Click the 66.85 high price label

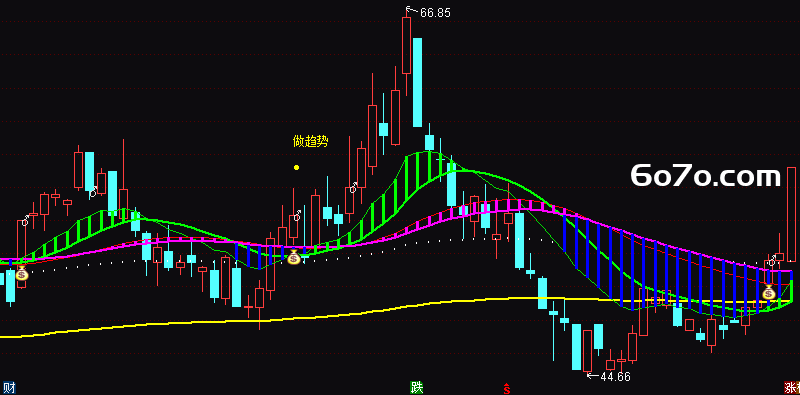click(435, 13)
